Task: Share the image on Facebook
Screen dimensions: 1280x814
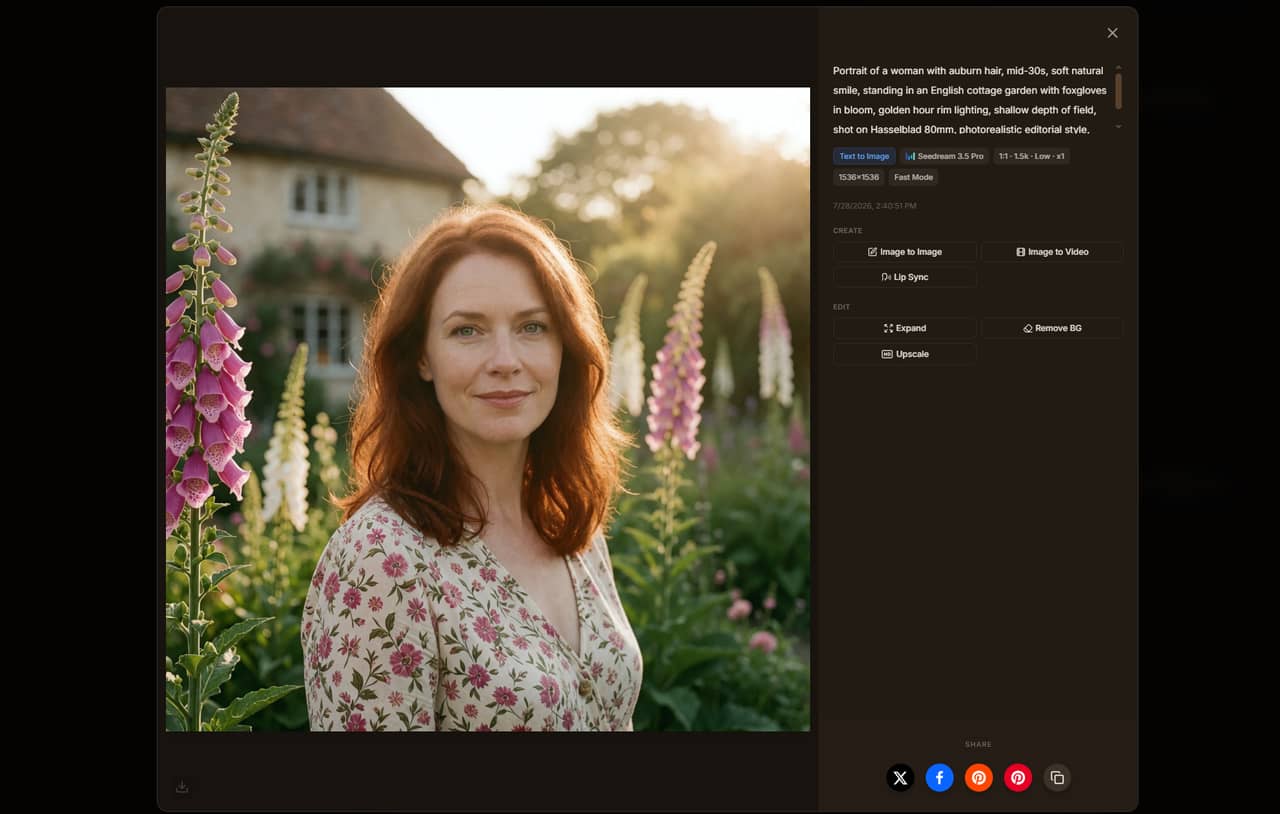Action: point(939,777)
